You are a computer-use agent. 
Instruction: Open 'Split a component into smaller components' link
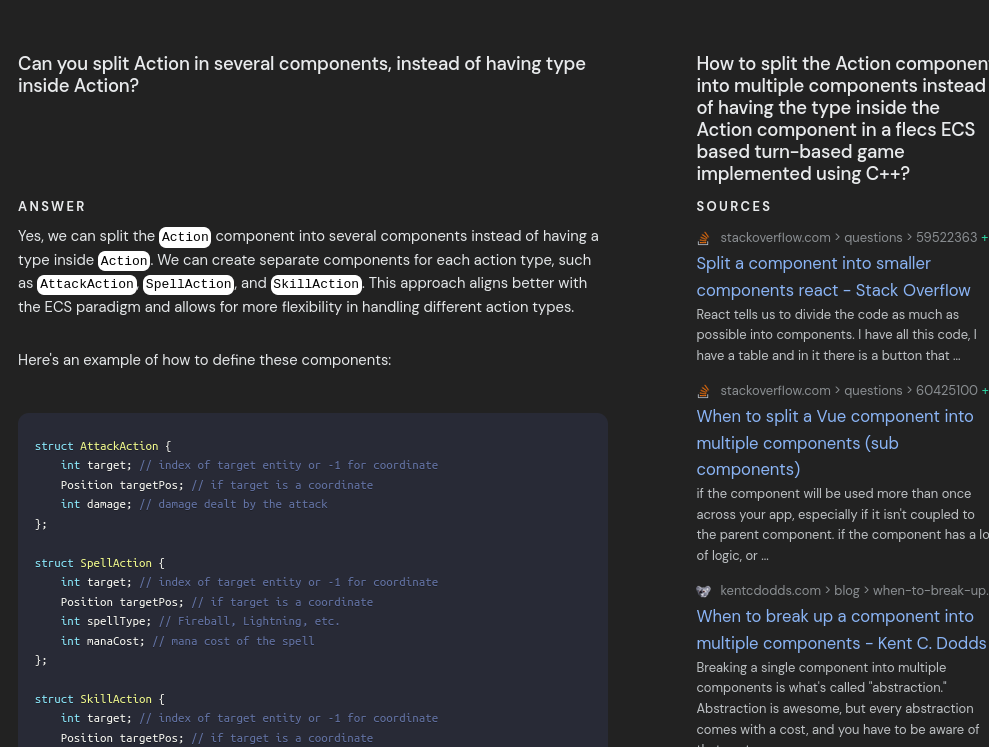(833, 277)
